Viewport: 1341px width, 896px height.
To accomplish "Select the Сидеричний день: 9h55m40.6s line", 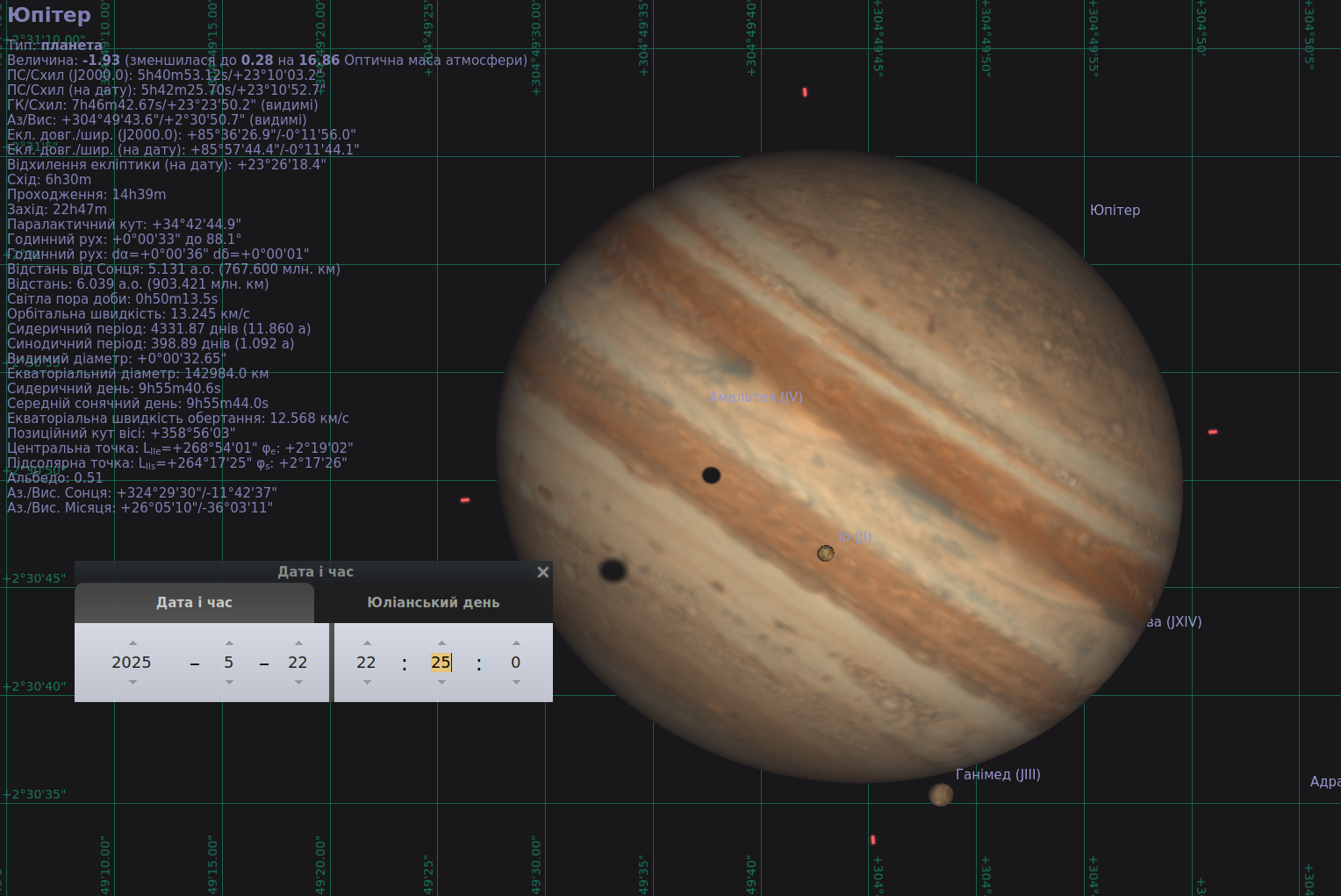I will 114,389.
